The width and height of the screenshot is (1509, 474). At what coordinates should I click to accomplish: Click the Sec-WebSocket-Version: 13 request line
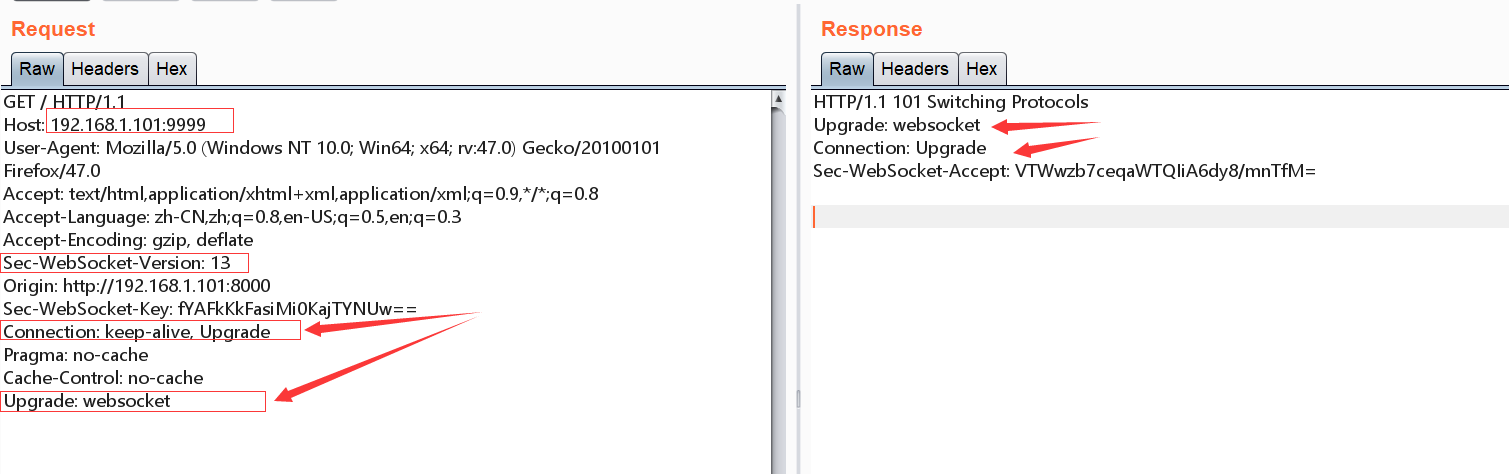click(117, 263)
